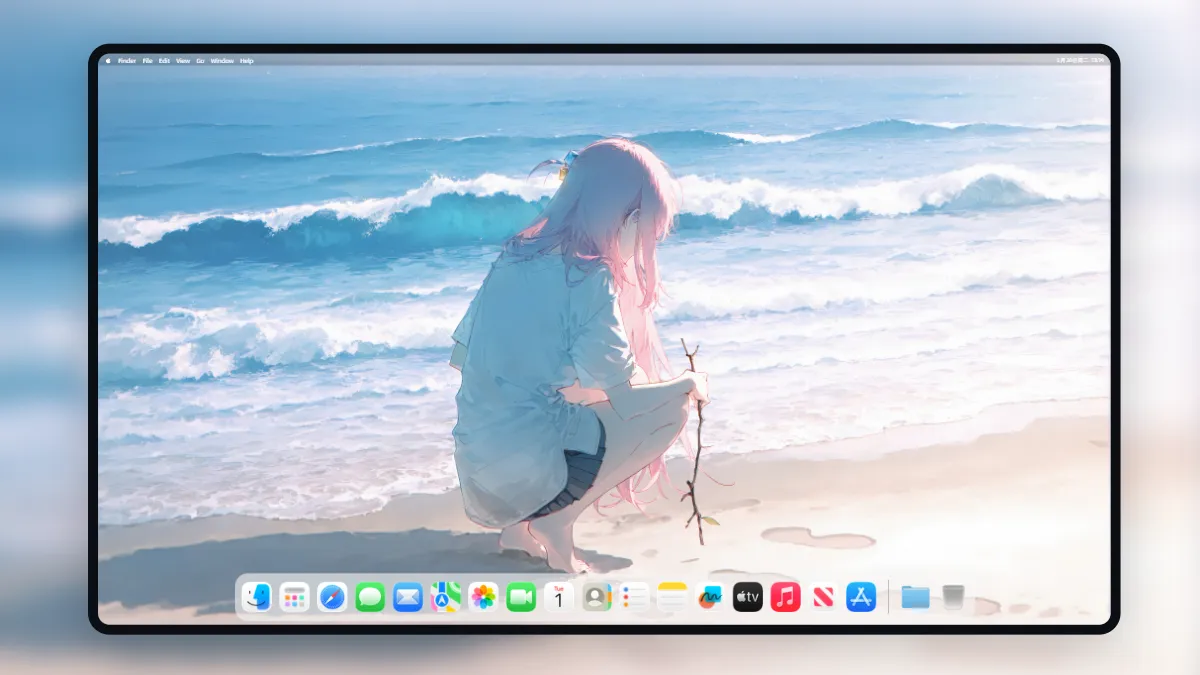Image resolution: width=1200 pixels, height=675 pixels.
Task: Open the Notes app in dock
Action: coord(672,597)
